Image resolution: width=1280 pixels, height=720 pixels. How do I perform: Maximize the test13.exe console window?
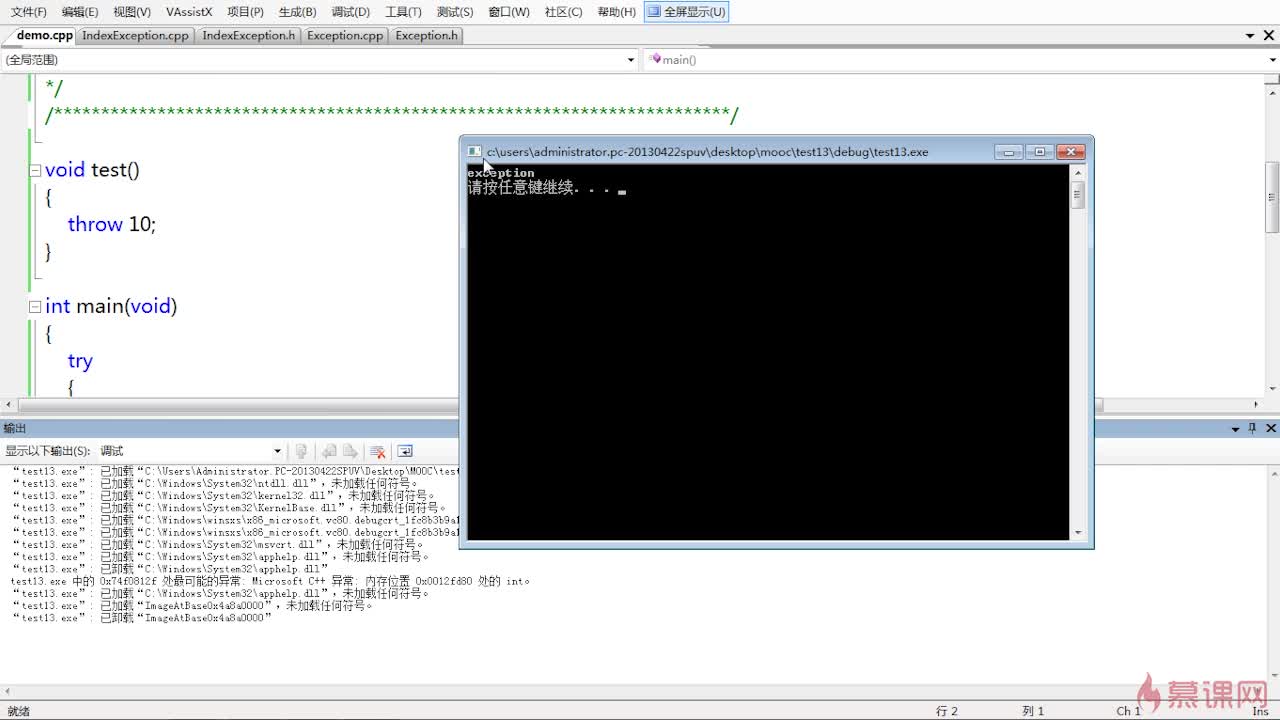(x=1039, y=152)
